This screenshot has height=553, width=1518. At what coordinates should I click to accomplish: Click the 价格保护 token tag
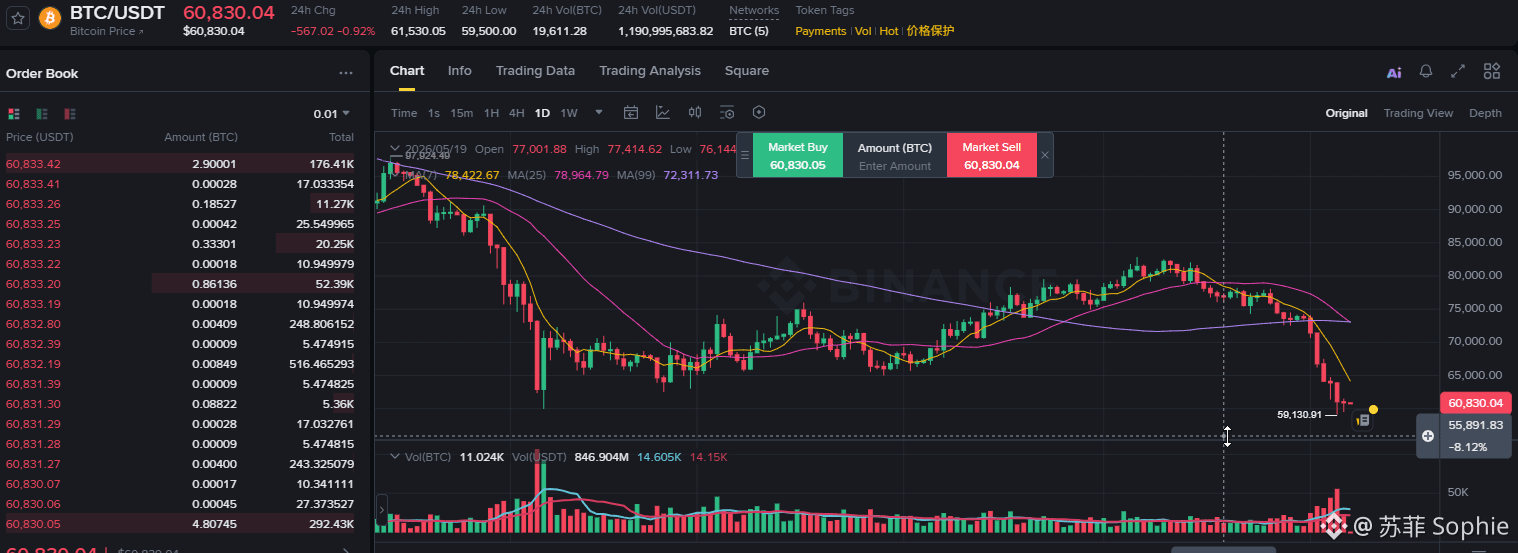click(930, 31)
